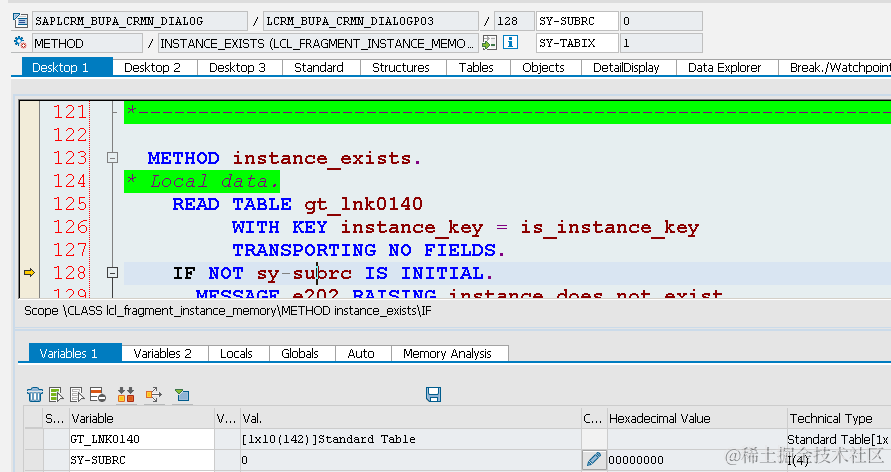Click the row selector for GT_LNK0140

[34, 439]
